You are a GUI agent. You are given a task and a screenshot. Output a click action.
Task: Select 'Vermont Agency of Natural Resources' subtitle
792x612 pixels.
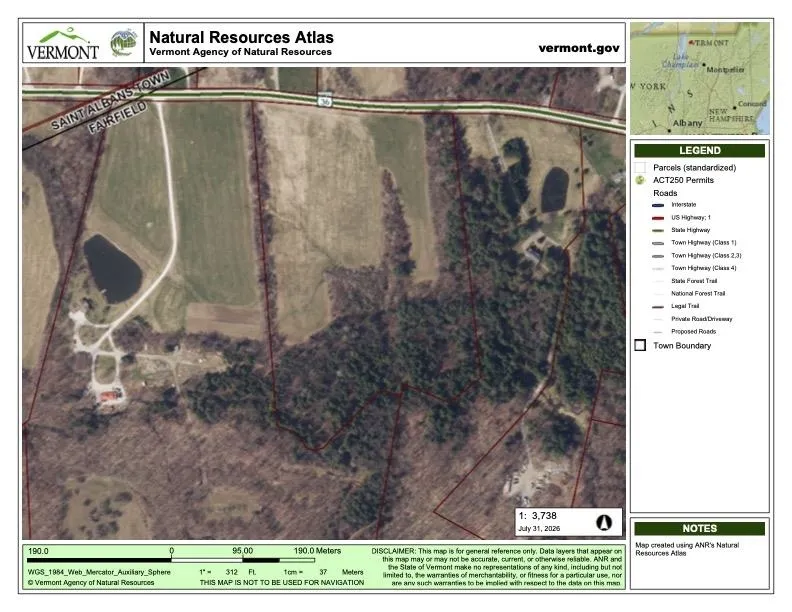tap(240, 52)
